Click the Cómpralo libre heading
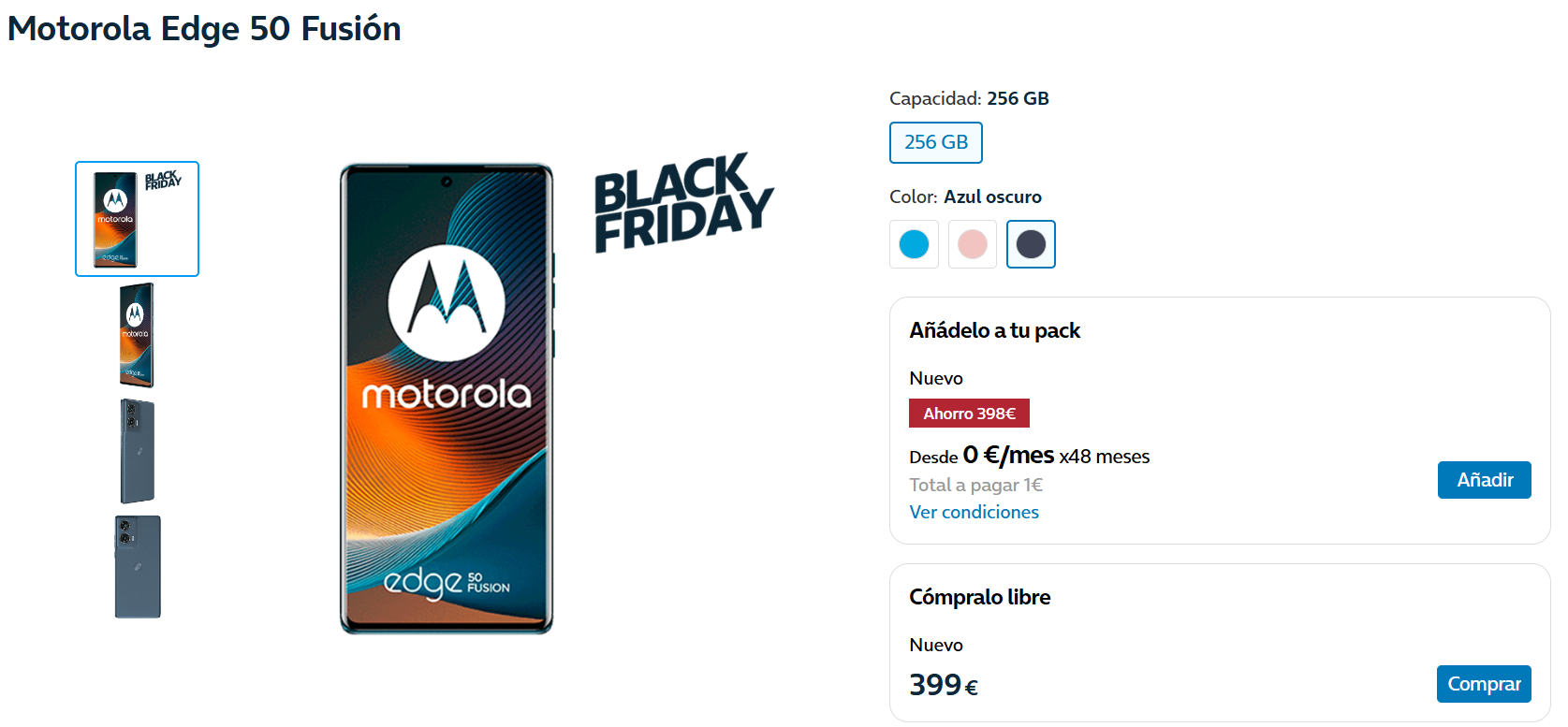1568x727 pixels. tap(979, 597)
